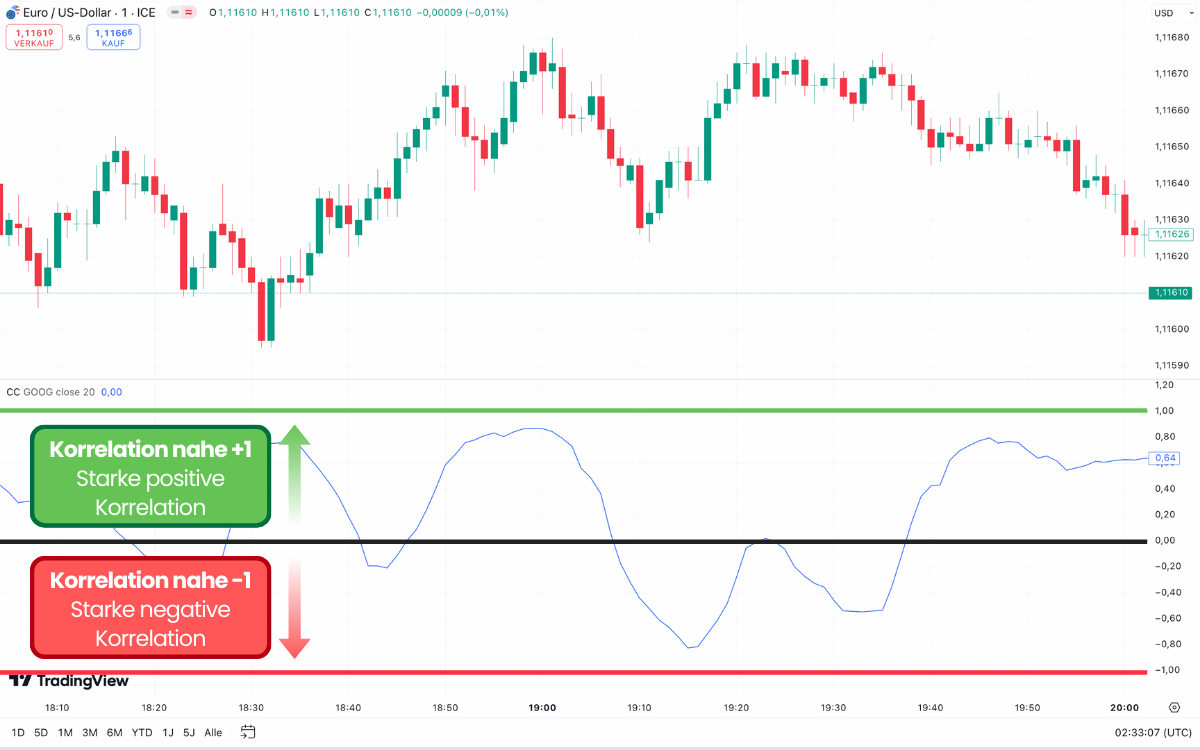Click the 1,11680 price axis label
Viewport: 1200px width, 750px height.
(1171, 37)
